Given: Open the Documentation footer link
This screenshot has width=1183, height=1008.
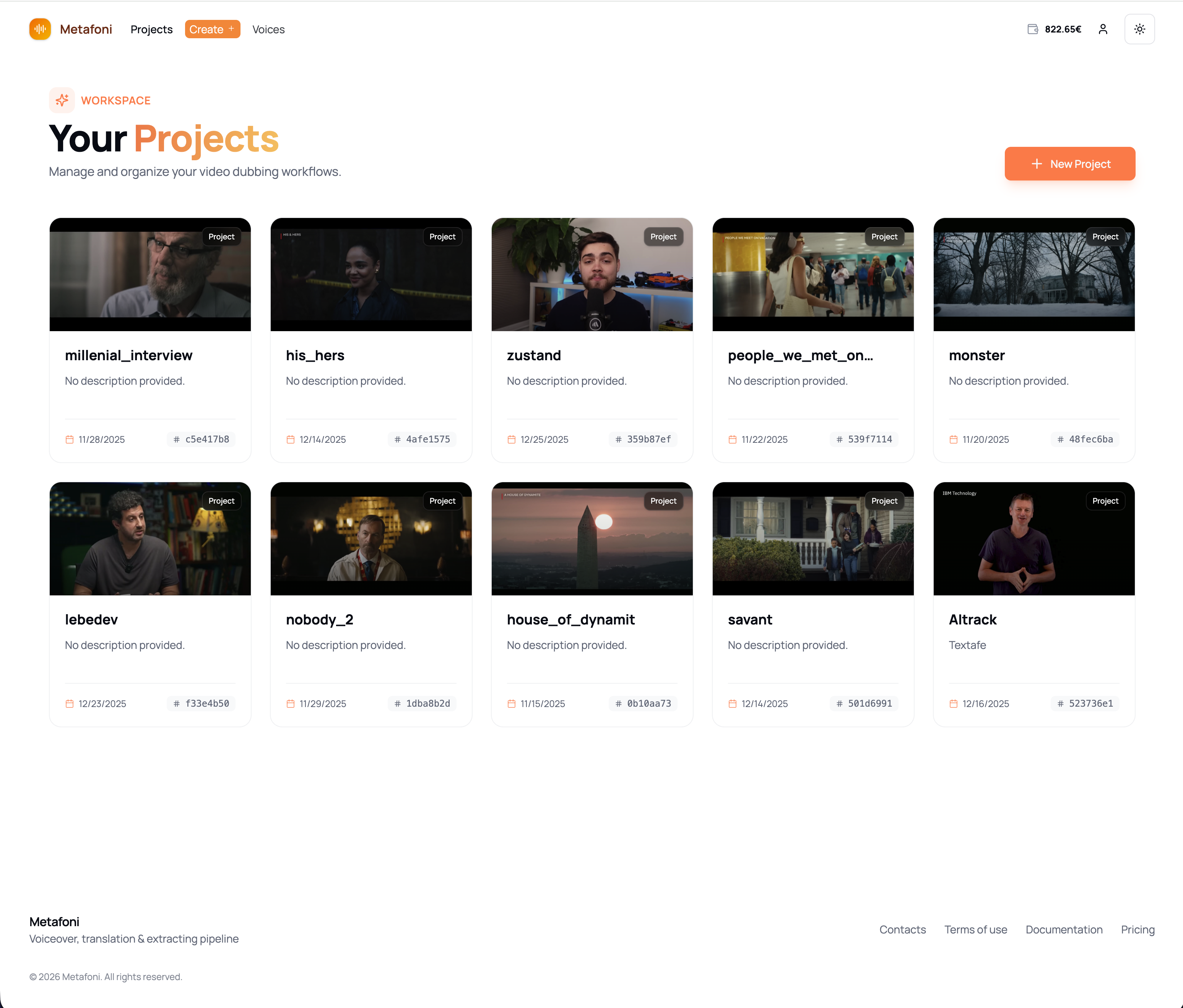Looking at the screenshot, I should click(x=1064, y=930).
